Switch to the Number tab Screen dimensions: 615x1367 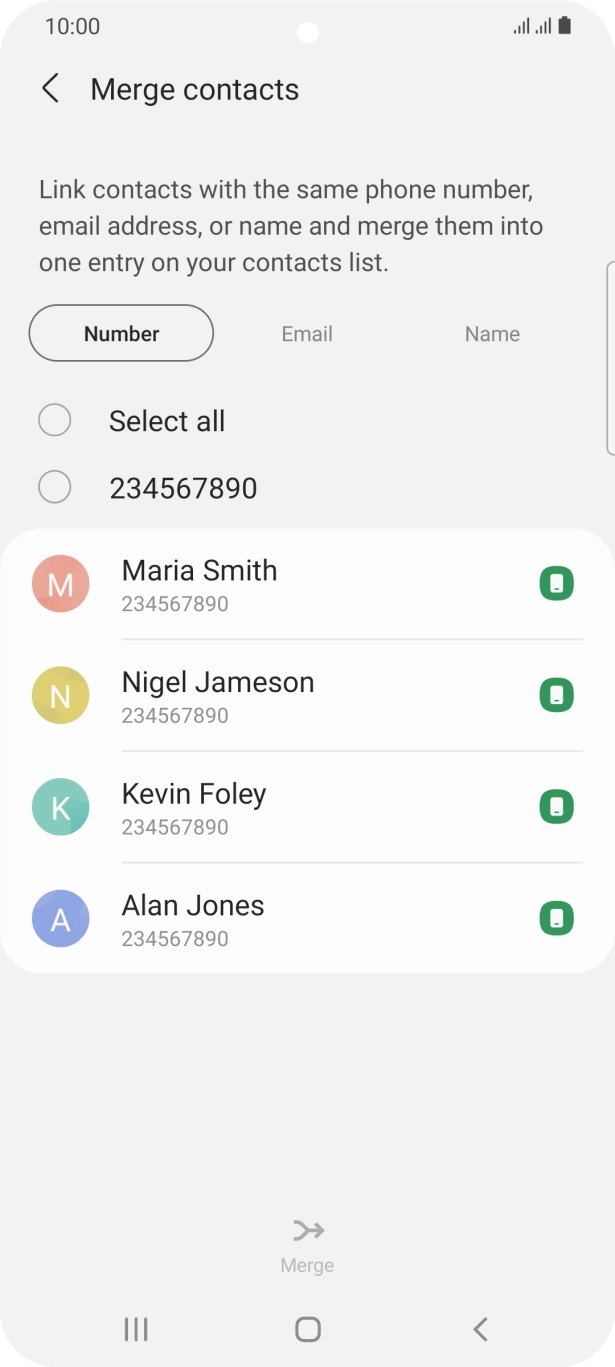(x=122, y=334)
